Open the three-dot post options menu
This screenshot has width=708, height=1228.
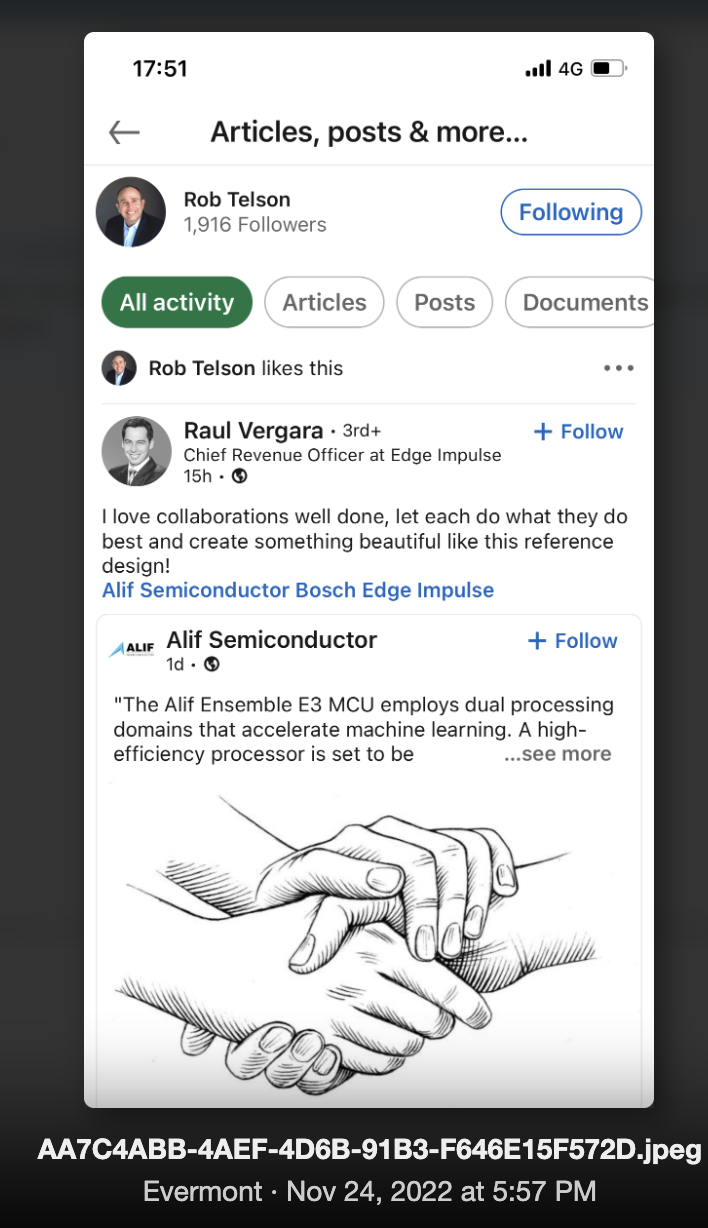point(619,368)
